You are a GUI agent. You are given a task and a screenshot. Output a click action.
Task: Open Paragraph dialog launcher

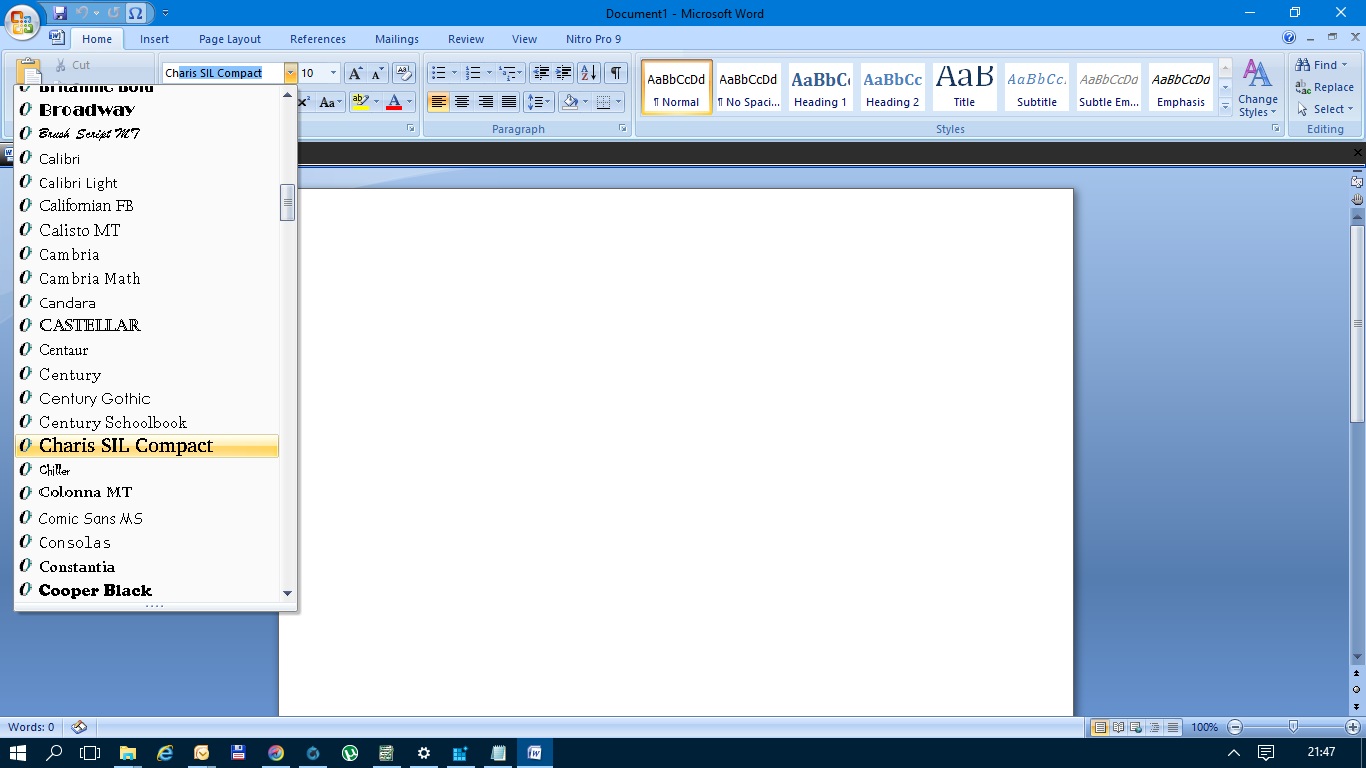[623, 129]
